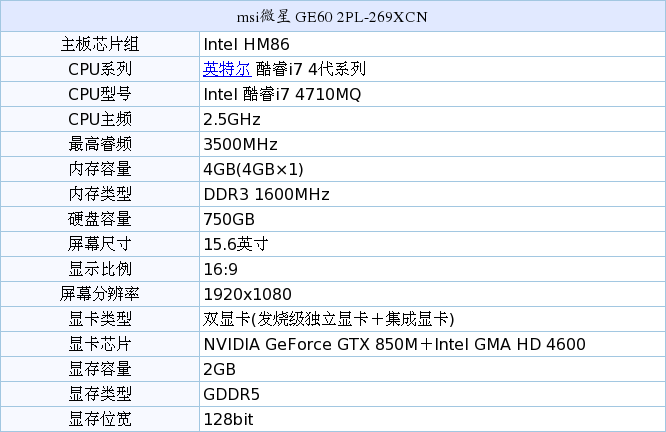Select the value 15.6英寸
666x432 pixels.
[x=236, y=244]
